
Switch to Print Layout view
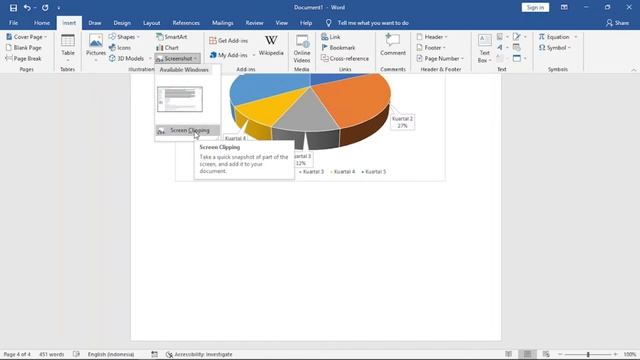527,354
